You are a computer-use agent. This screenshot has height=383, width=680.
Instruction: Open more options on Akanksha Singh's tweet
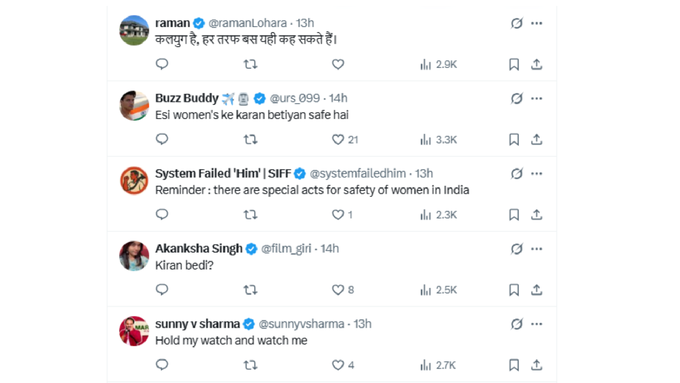tap(536, 249)
